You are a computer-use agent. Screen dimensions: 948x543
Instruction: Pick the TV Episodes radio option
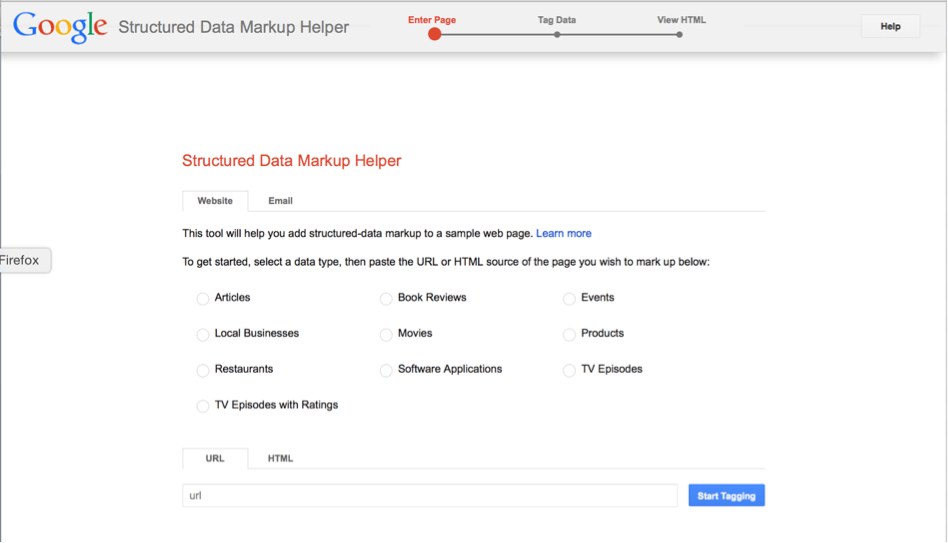pyautogui.click(x=569, y=370)
